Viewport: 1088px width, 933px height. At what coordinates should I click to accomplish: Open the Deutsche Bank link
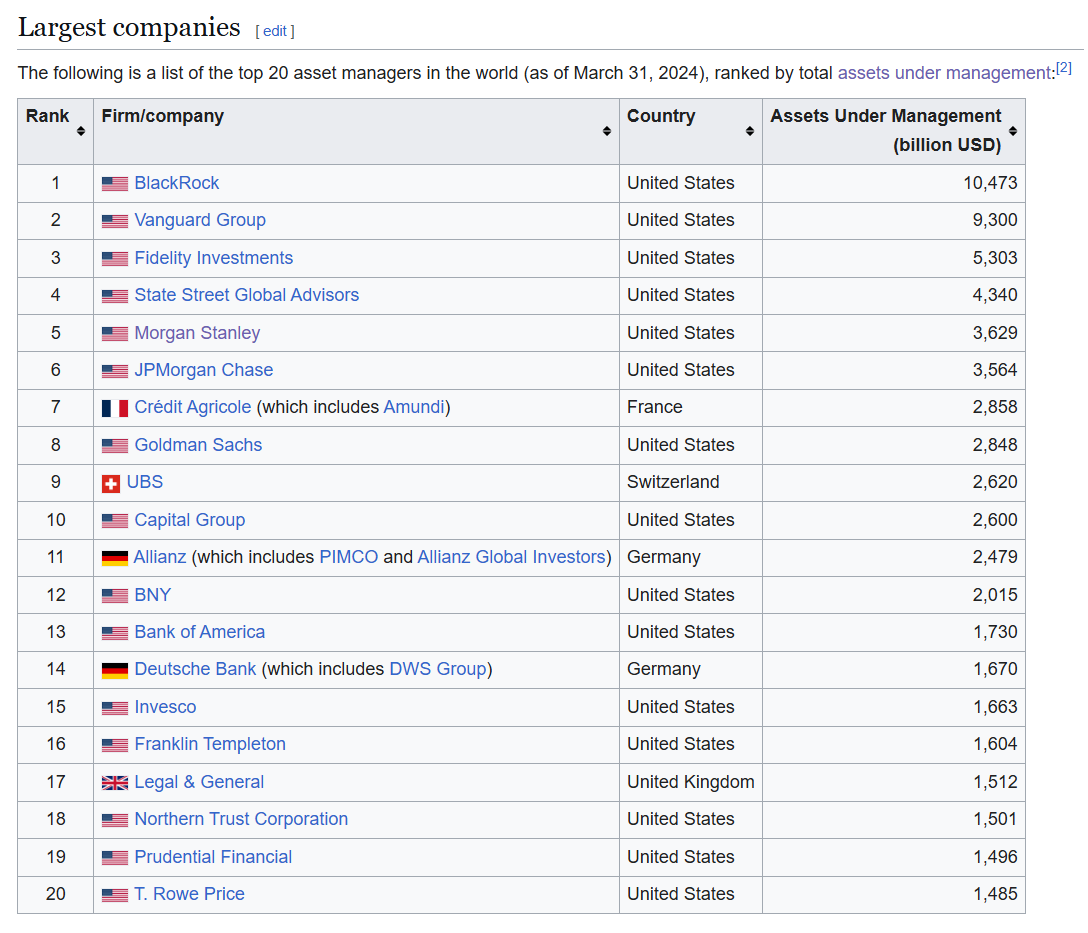click(x=195, y=669)
